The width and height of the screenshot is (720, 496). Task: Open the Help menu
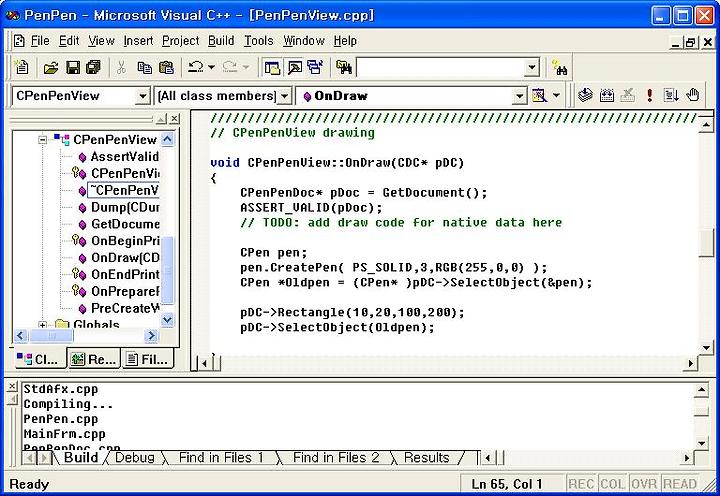(345, 41)
